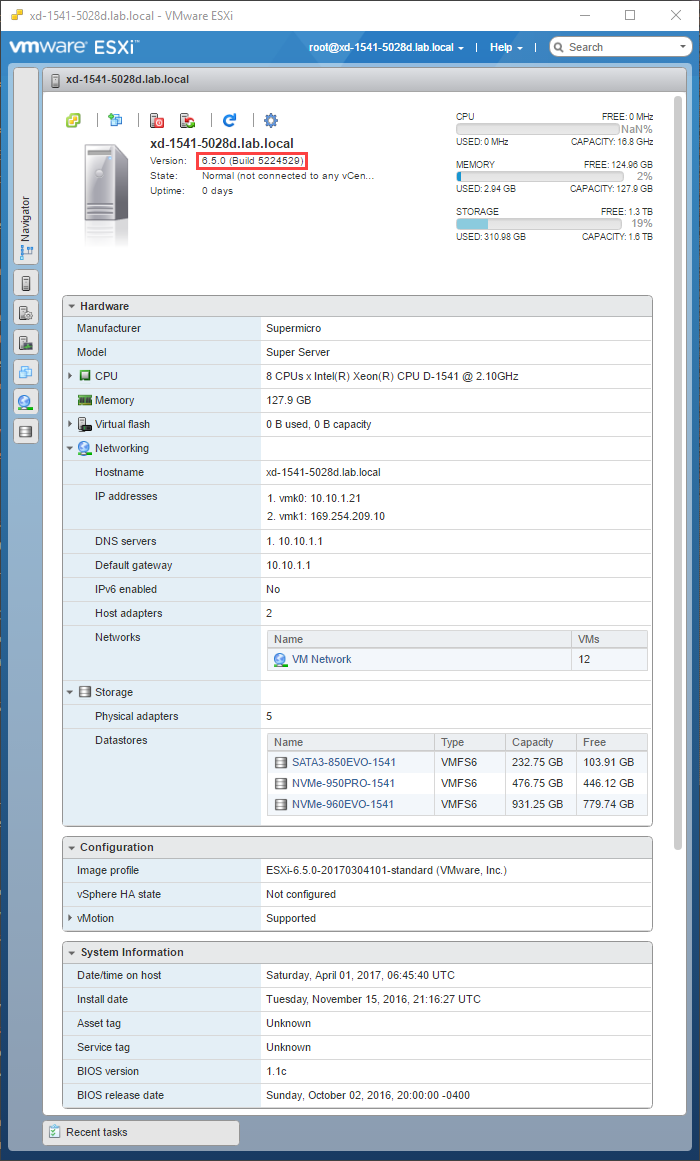700x1161 pixels.
Task: Click the Get vCenter Server icon
Action: pos(73,120)
